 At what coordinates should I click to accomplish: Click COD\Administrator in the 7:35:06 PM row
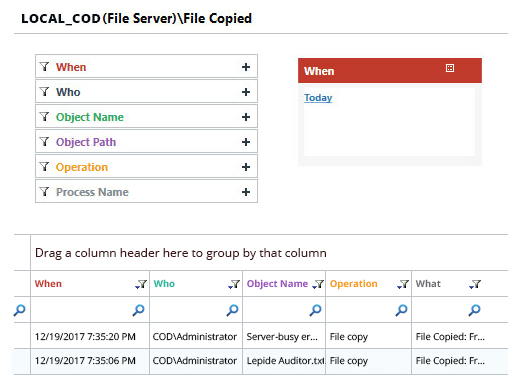(x=195, y=361)
